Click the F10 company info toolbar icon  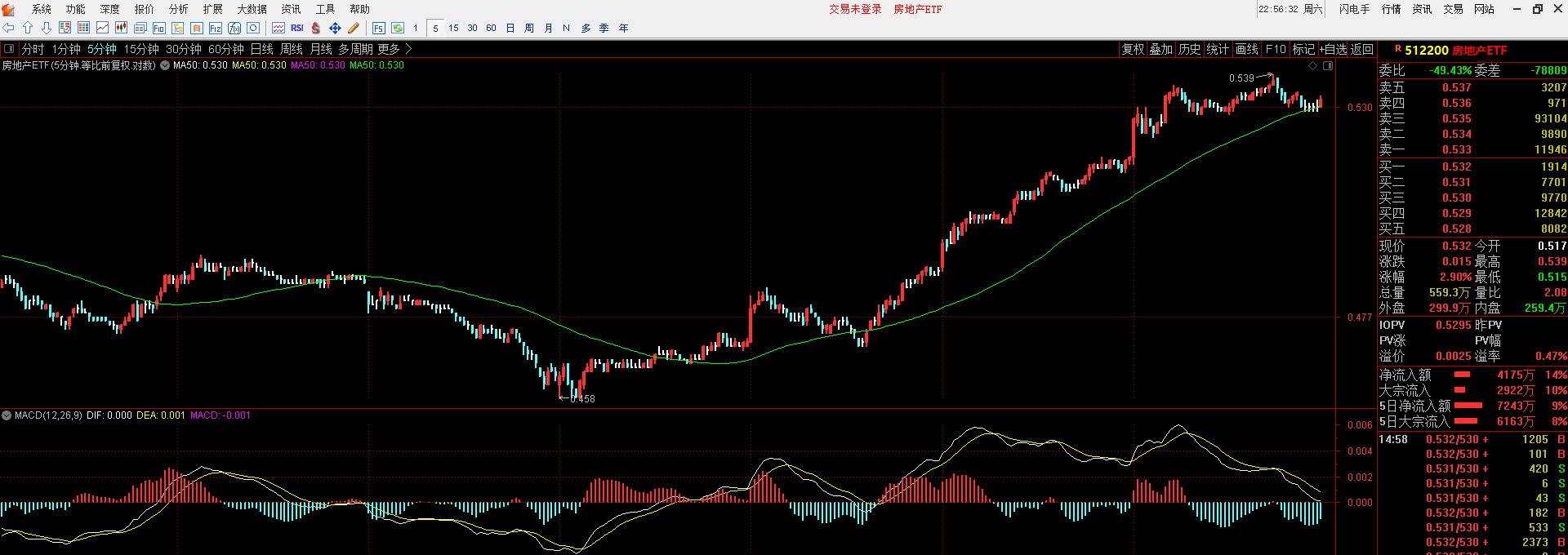click(x=159, y=28)
